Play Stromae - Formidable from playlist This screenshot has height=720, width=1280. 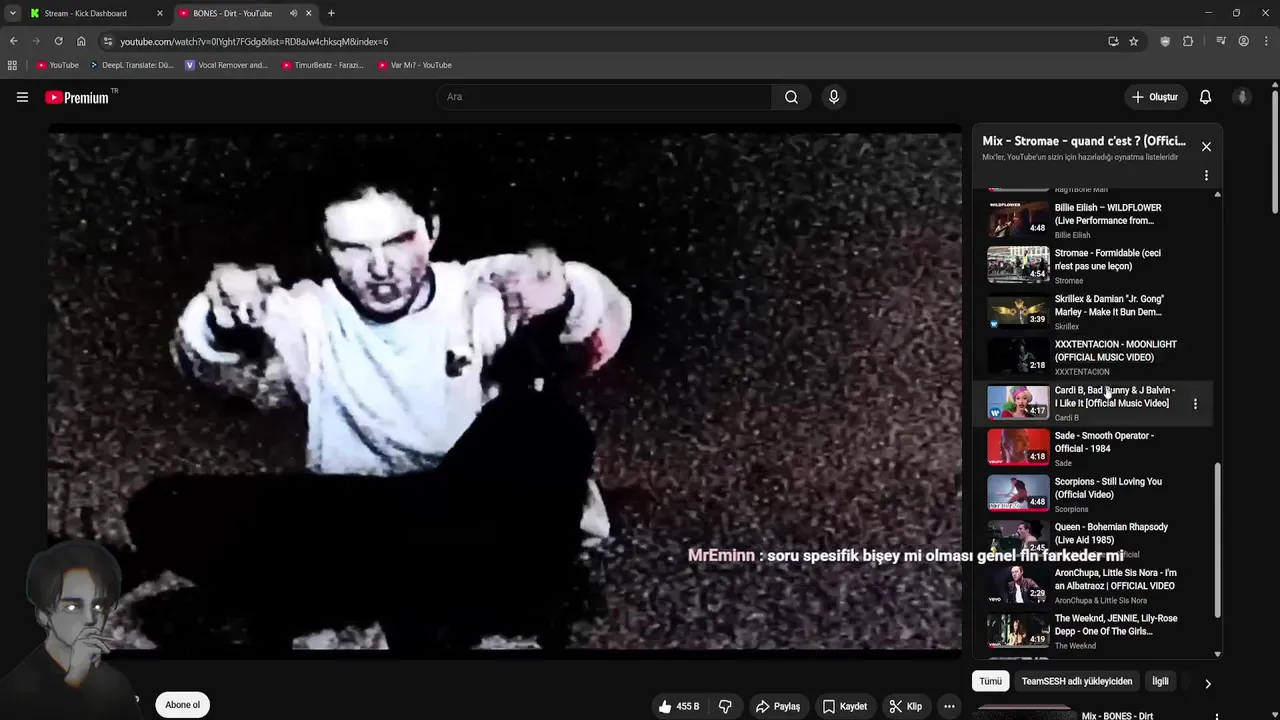point(1091,265)
